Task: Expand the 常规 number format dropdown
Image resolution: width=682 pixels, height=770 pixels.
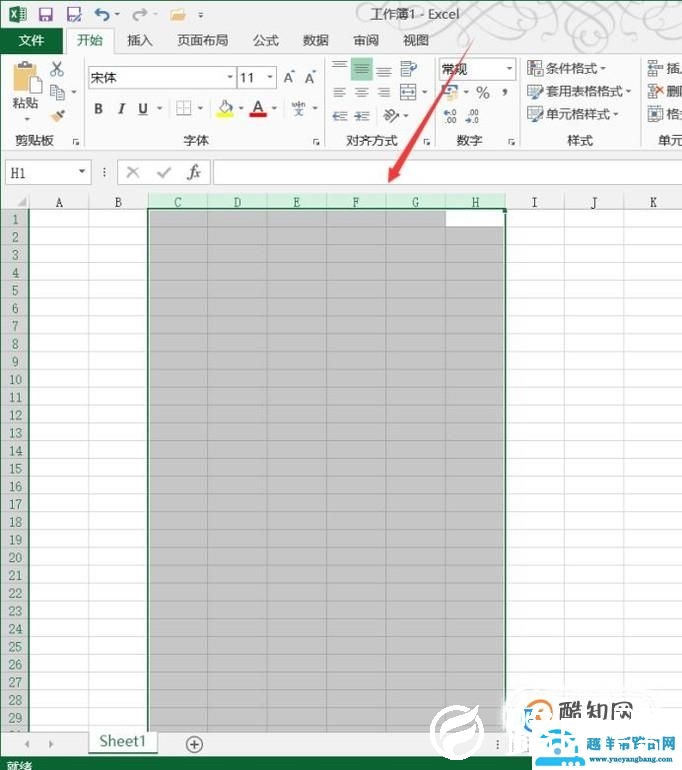Action: click(509, 69)
